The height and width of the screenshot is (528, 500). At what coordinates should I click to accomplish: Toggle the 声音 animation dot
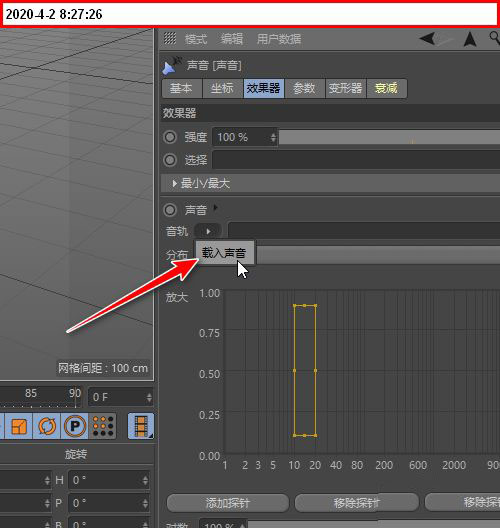(170, 210)
